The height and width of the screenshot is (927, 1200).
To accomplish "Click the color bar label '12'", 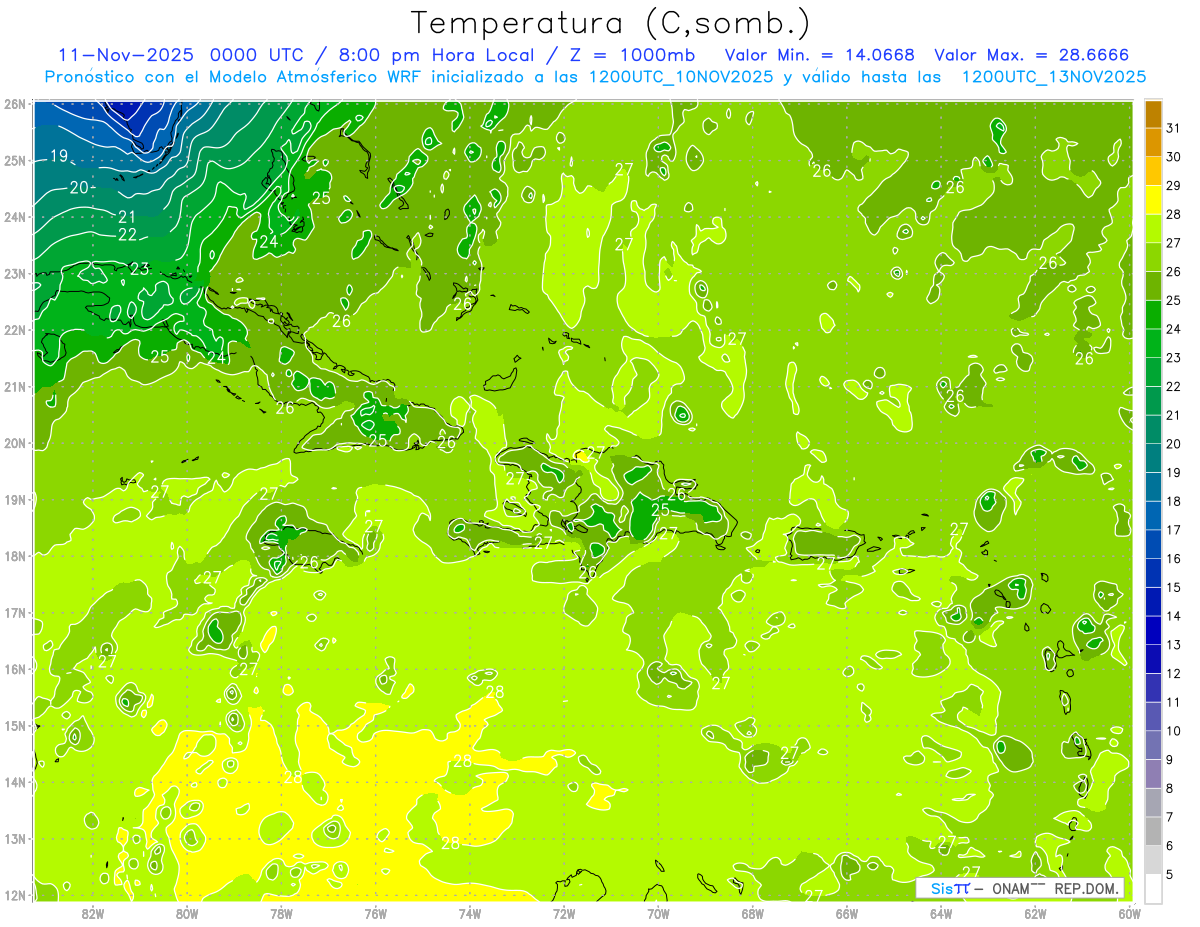I will [x=1173, y=673].
